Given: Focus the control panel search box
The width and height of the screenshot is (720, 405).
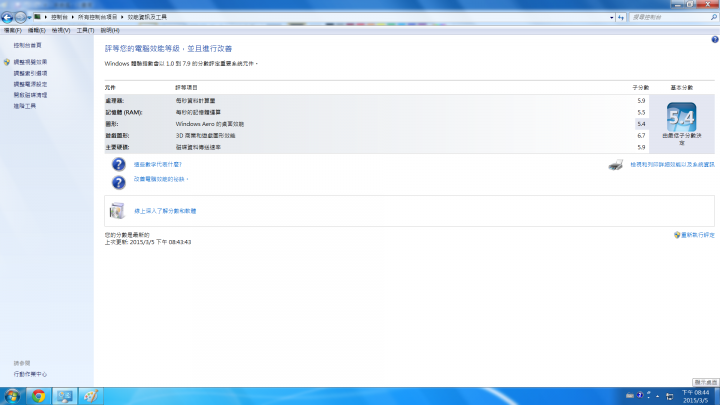Looking at the screenshot, I should tap(669, 17).
